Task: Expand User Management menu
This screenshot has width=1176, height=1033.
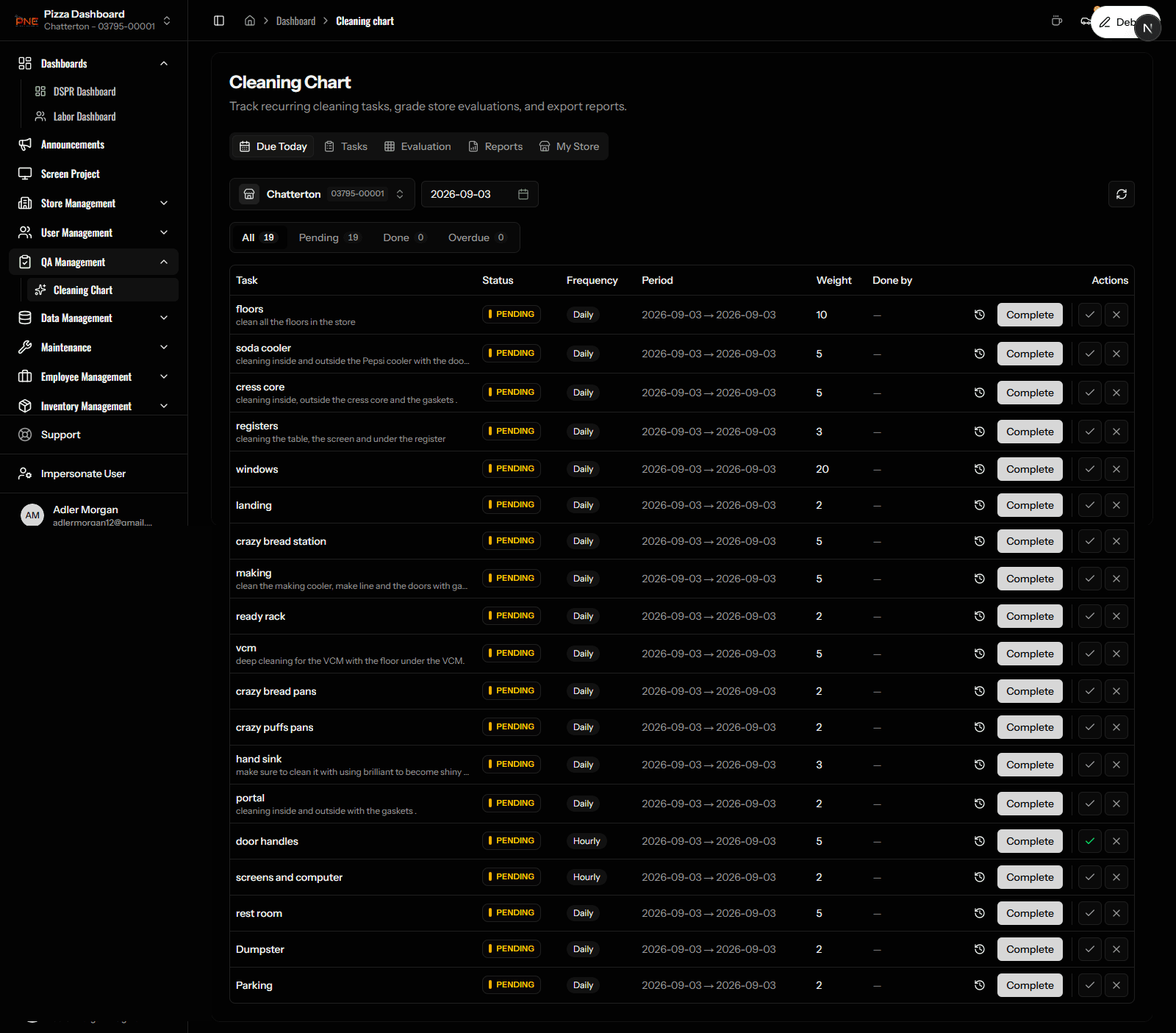Action: [93, 232]
